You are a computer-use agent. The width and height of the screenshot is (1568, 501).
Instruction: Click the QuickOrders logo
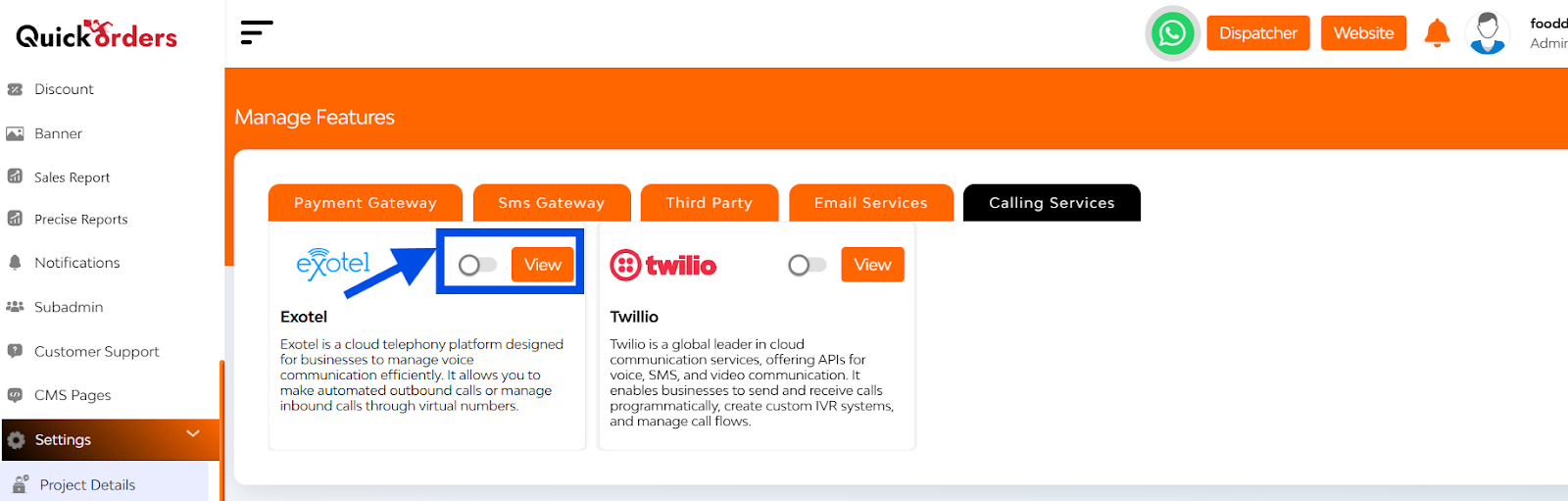96,34
